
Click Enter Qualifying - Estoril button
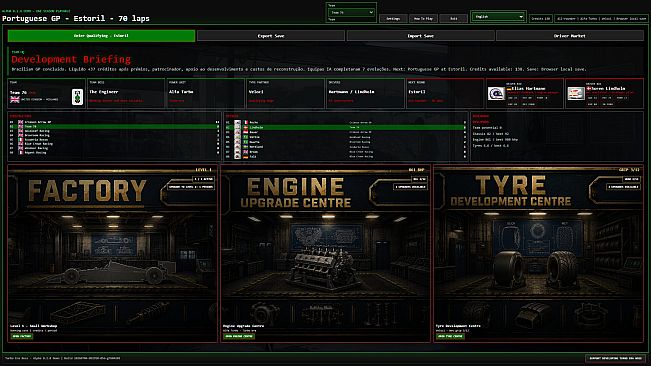[x=101, y=36]
